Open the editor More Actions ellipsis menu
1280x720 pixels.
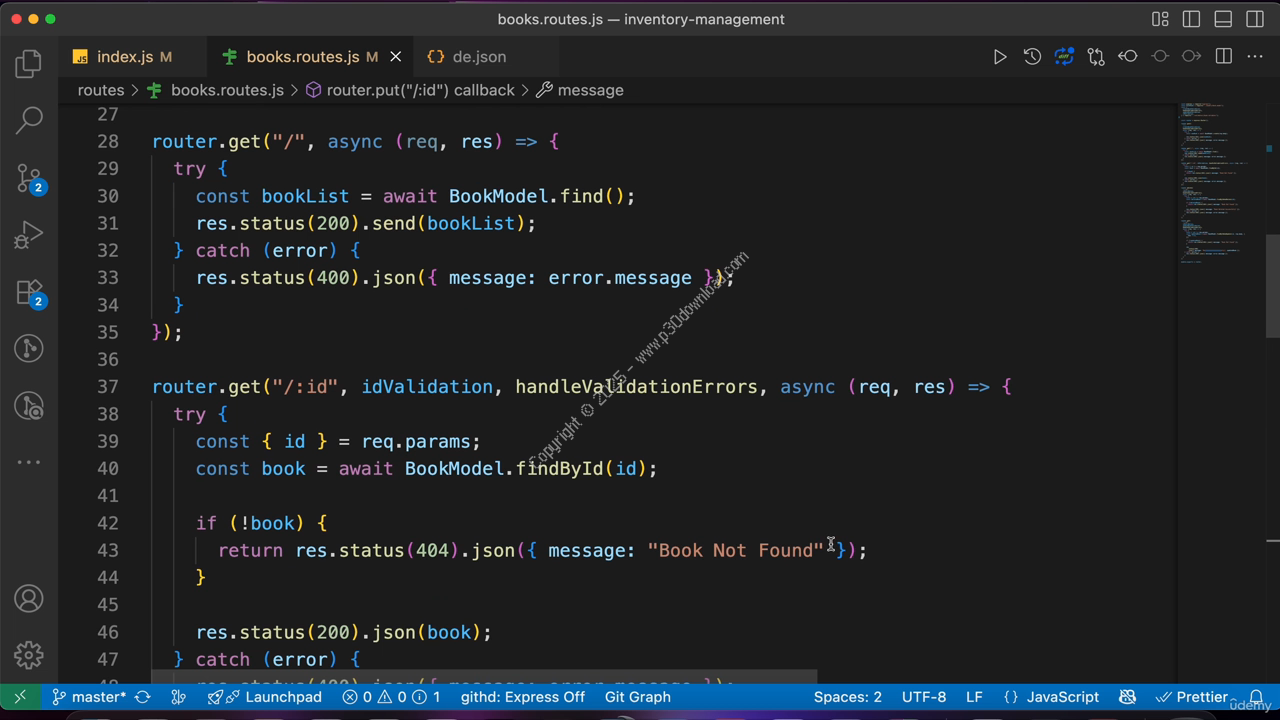tap(1255, 57)
